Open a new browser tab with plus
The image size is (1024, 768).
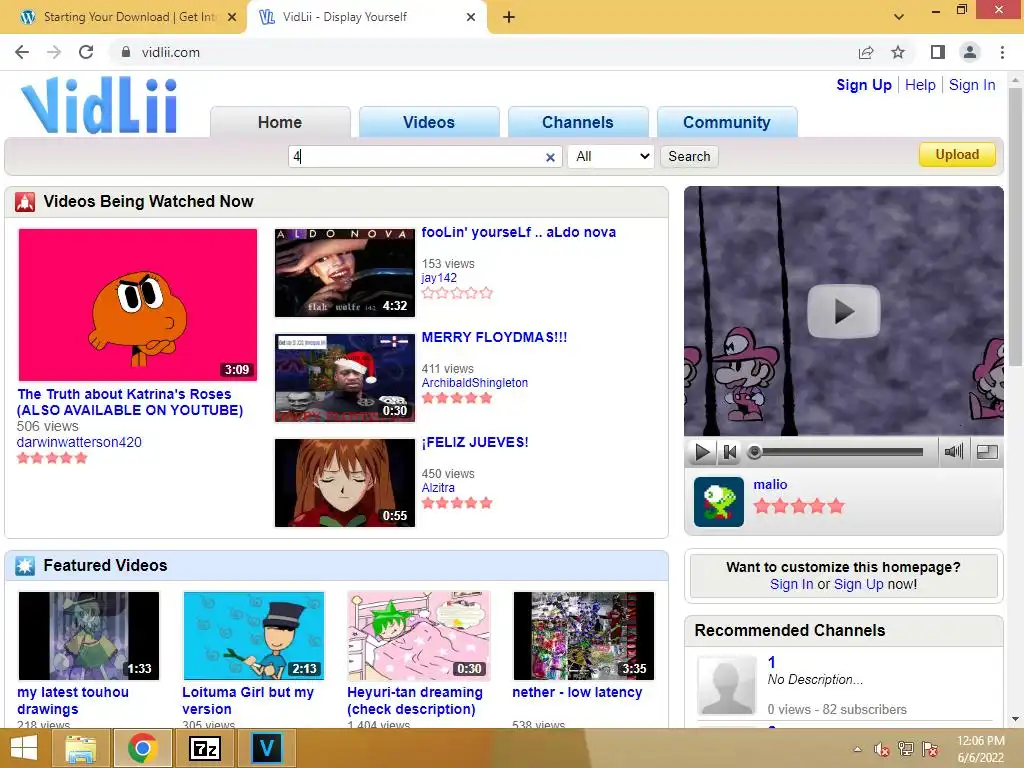pos(509,17)
